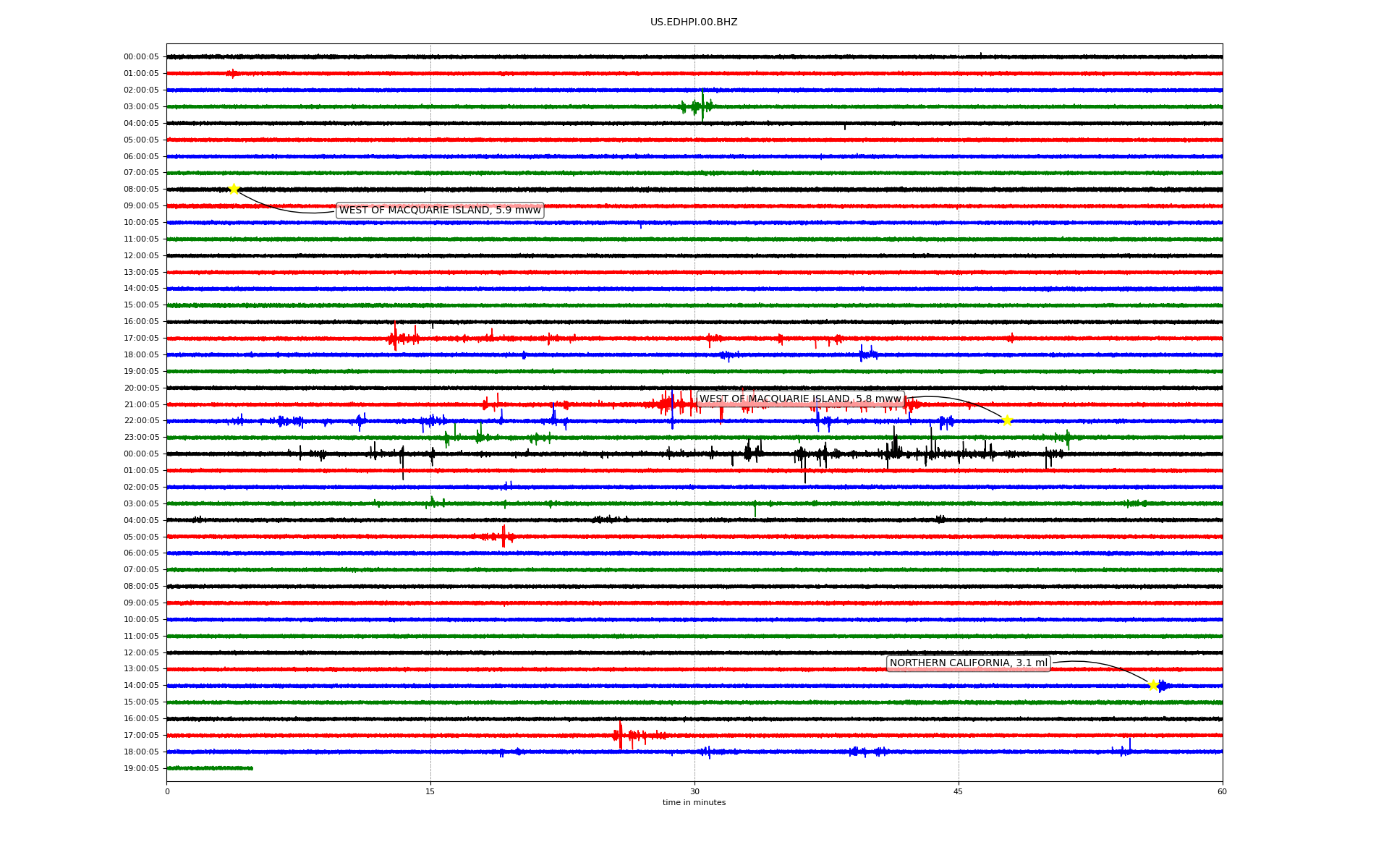
Task: Click the West of Macquarie Island 5.8 mww label
Action: (800, 399)
